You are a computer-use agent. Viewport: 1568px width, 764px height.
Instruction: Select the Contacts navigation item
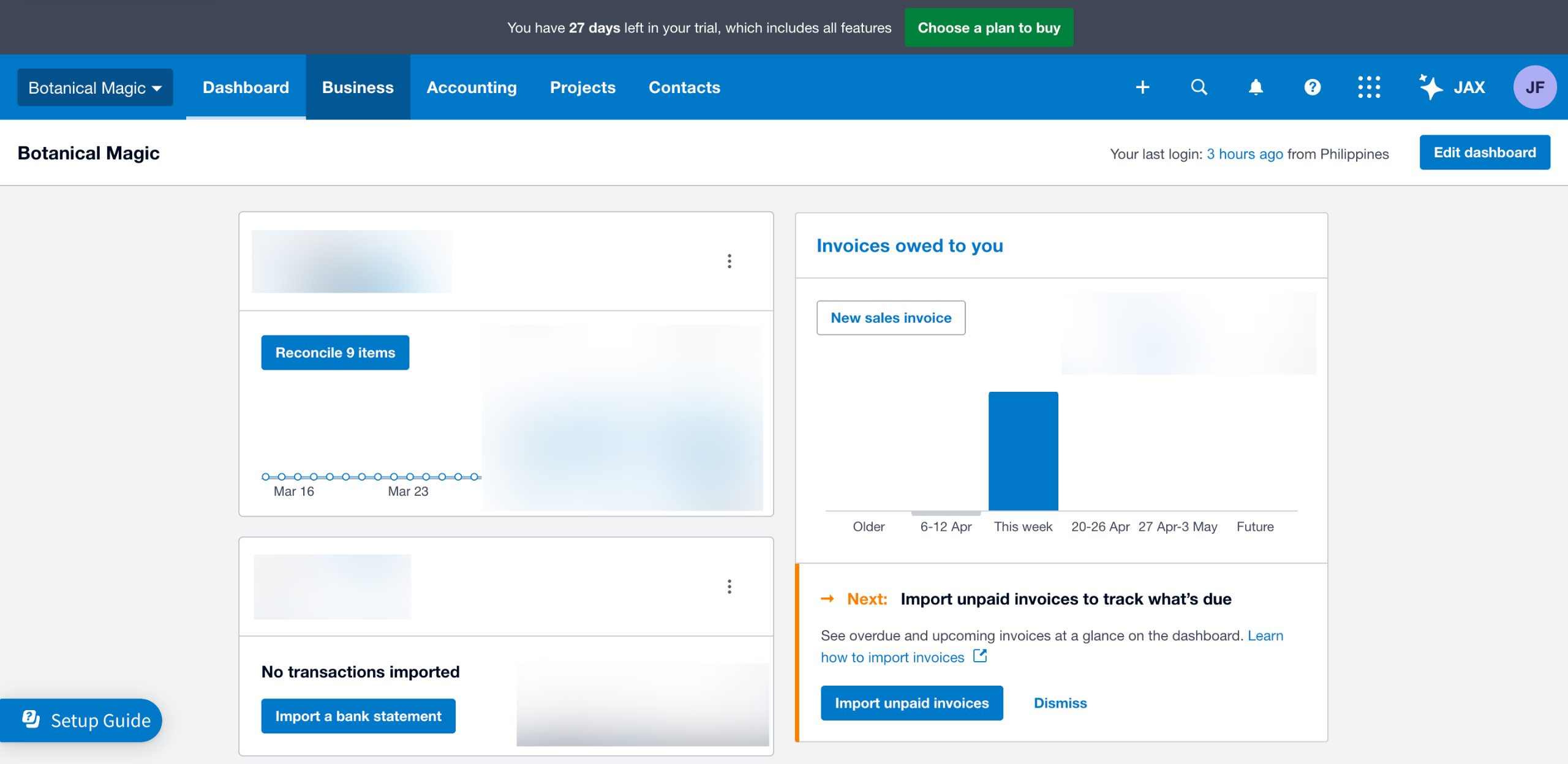tap(684, 88)
